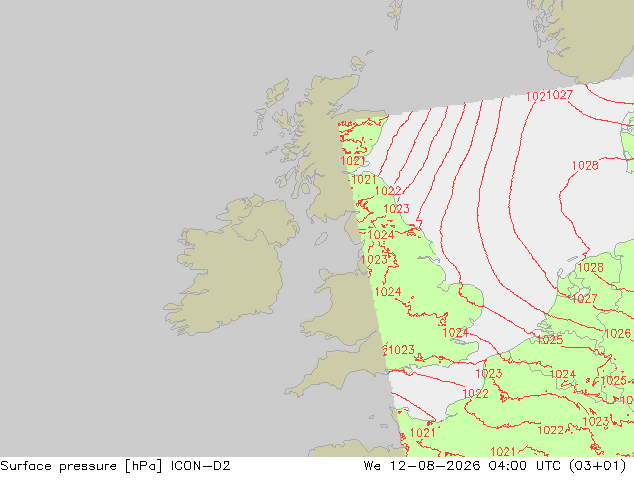Image resolution: width=634 pixels, height=490 pixels.
Task: Click the "ICON-D2" model name label
Action: coord(200,466)
